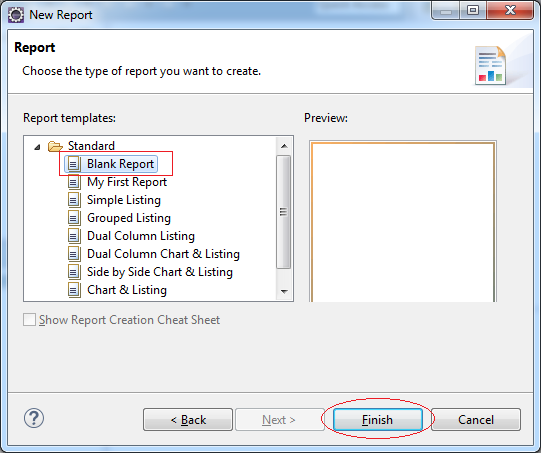The height and width of the screenshot is (453, 541).
Task: Click the template list scrollbar thumb
Action: (284, 212)
